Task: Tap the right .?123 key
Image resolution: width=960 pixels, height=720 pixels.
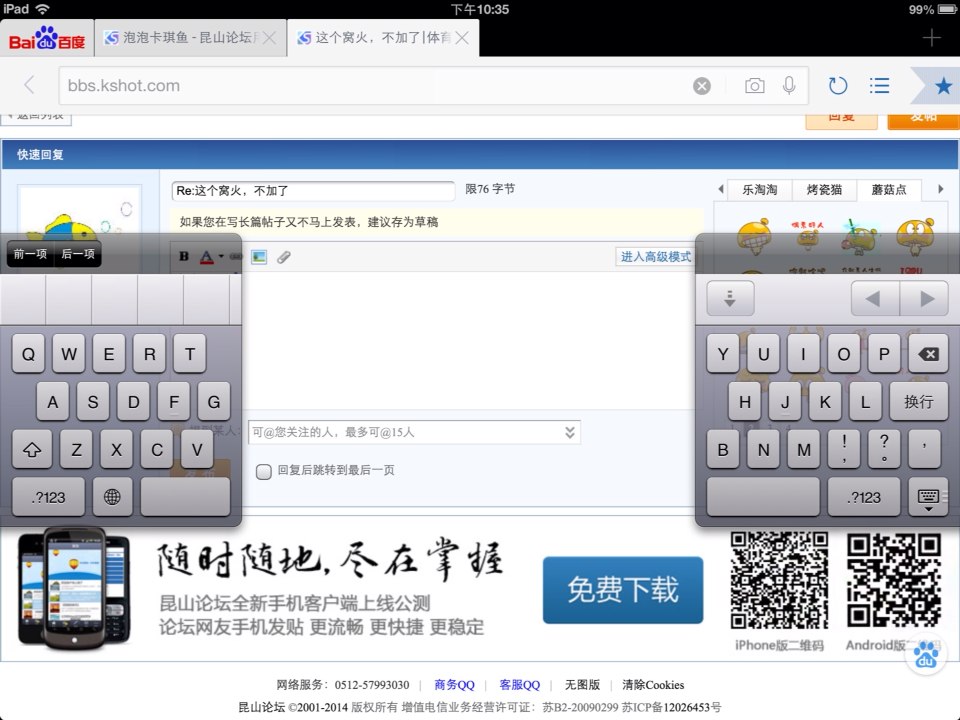Action: [864, 497]
